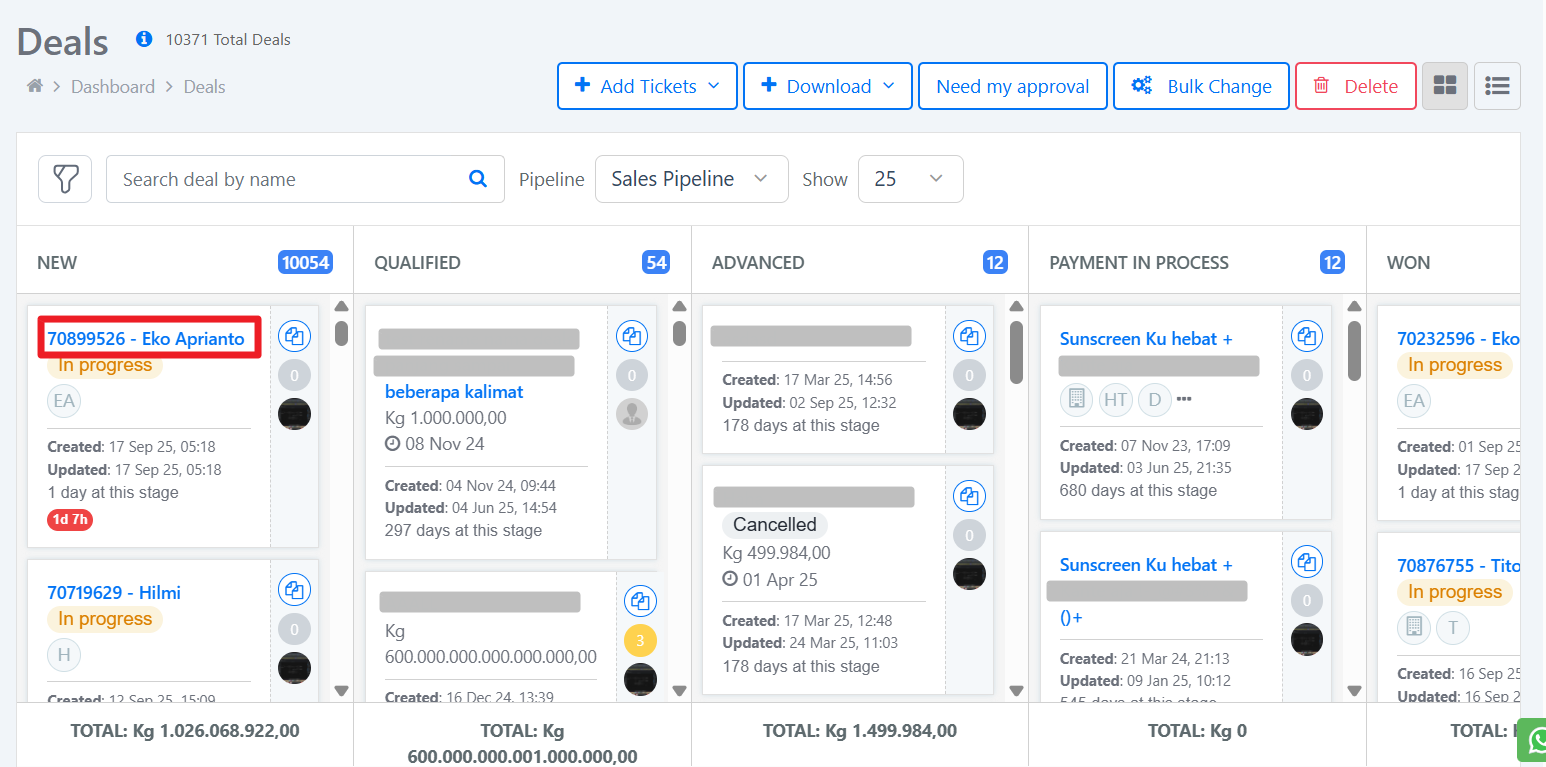1546x767 pixels.
Task: Click the red Delete button
Action: tap(1355, 86)
